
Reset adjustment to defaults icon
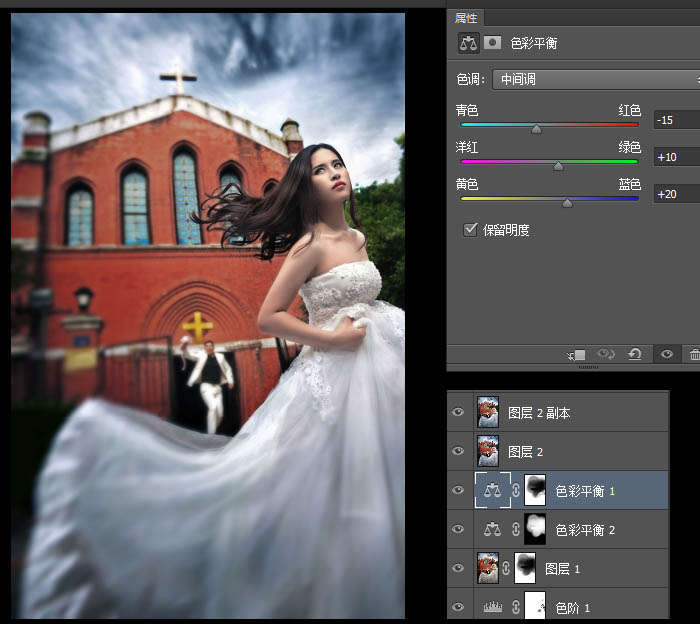point(634,355)
